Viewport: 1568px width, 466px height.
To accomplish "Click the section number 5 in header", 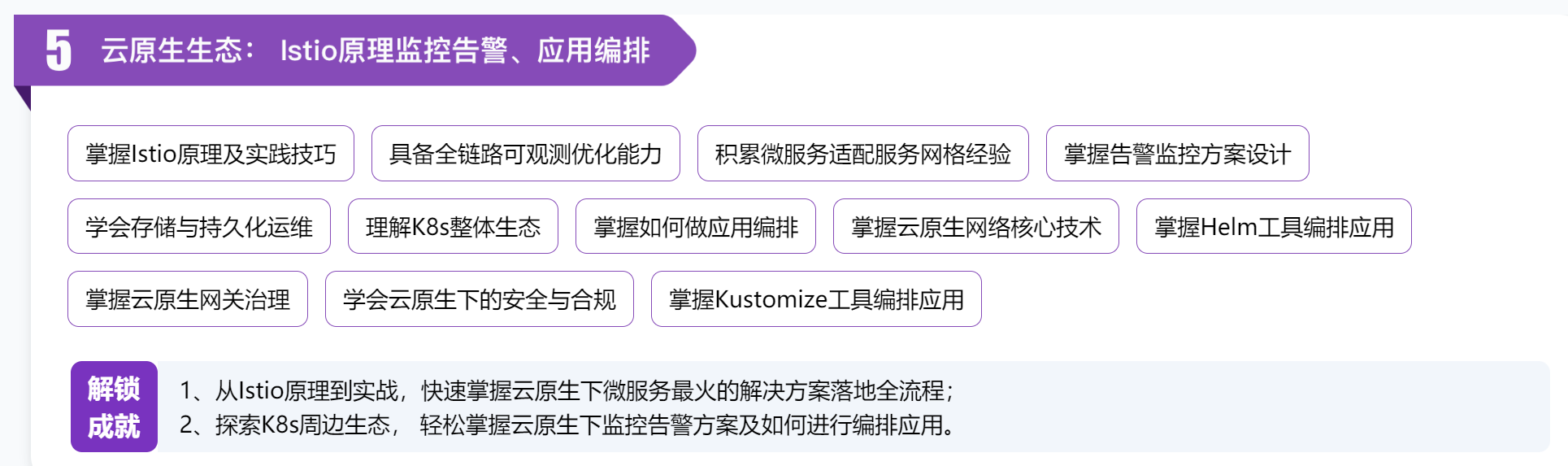I will (x=59, y=50).
